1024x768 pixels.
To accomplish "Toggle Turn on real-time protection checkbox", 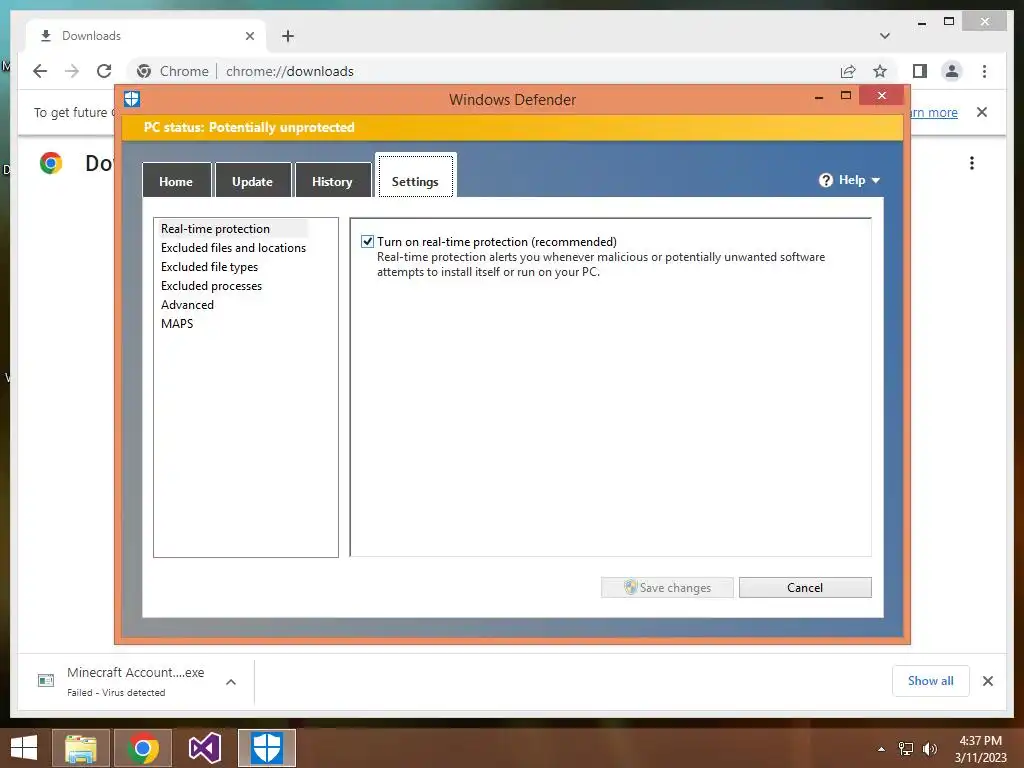I will pyautogui.click(x=368, y=242).
